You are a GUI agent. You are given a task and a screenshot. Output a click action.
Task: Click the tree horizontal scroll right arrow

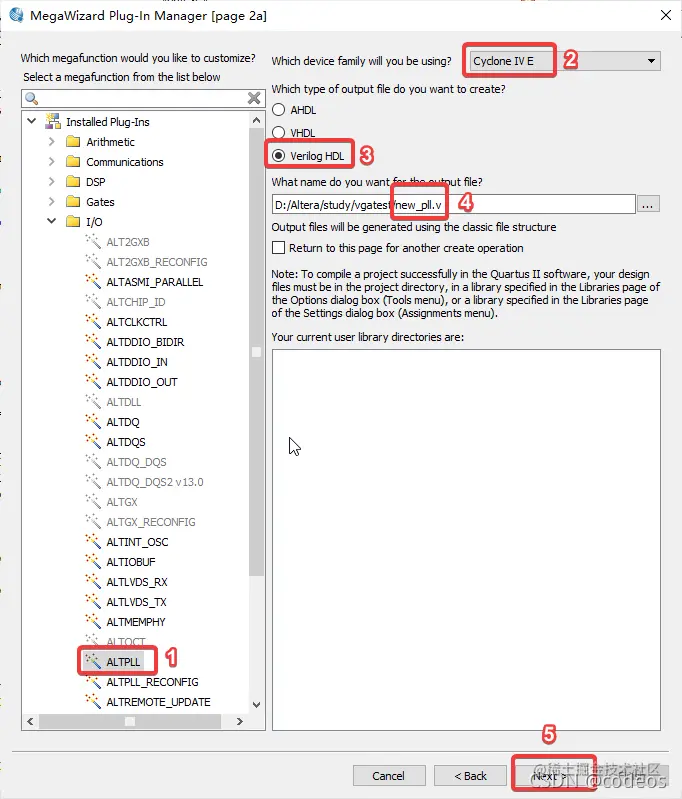click(240, 721)
